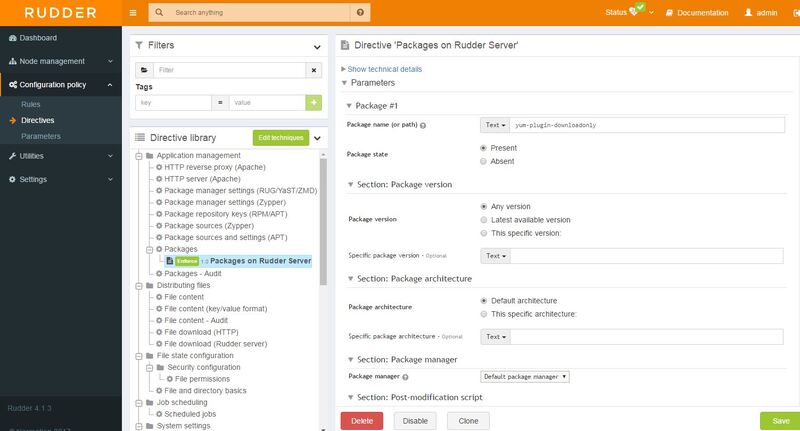Open the Status dropdown arrow
This screenshot has width=800, height=431.
(x=652, y=13)
